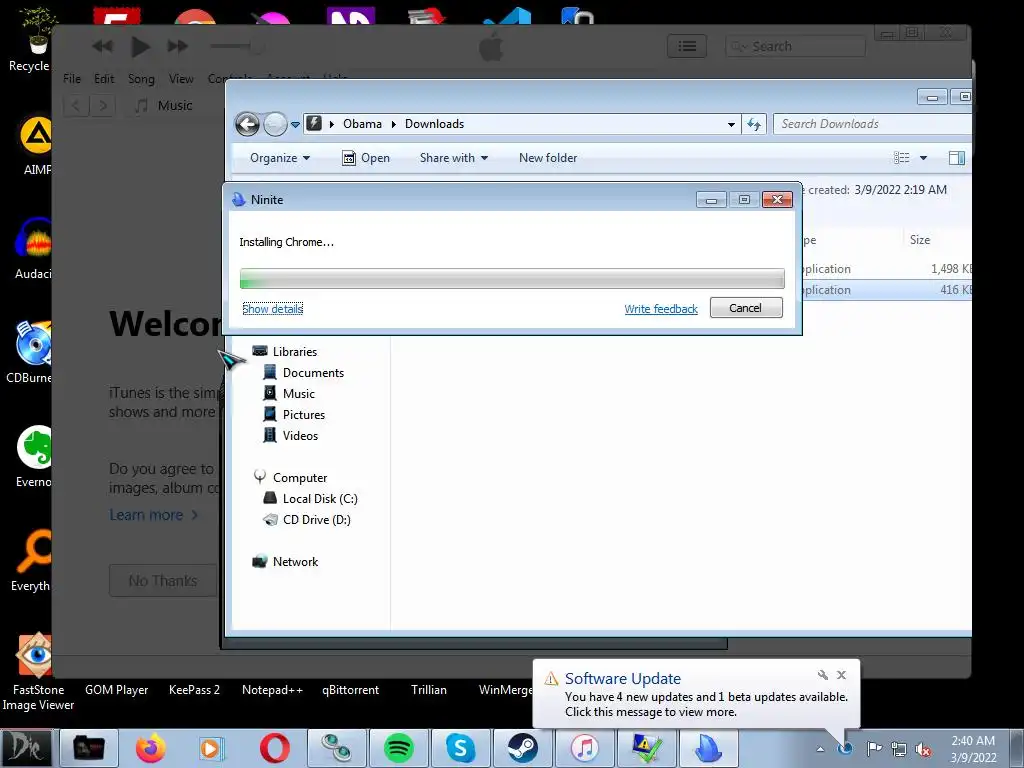
Task: Open the view options dropdown arrow
Action: (923, 158)
